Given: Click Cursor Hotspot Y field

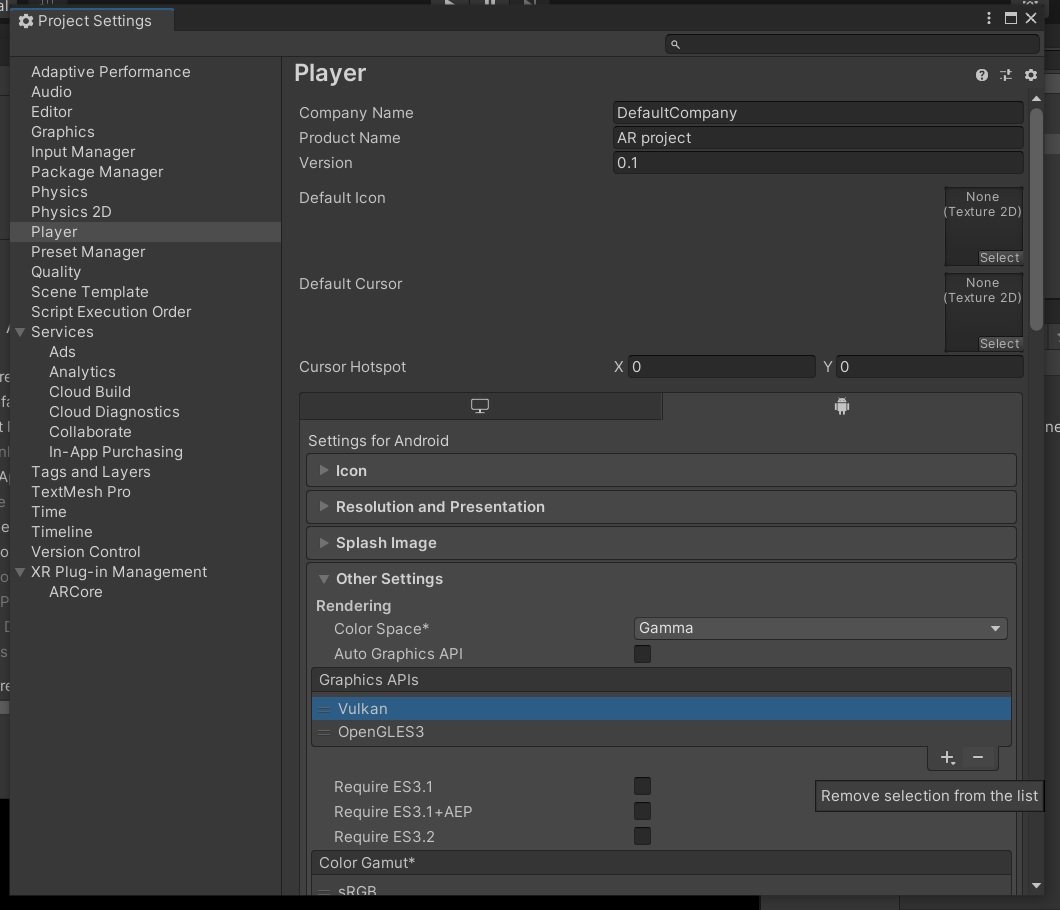Looking at the screenshot, I should [930, 367].
